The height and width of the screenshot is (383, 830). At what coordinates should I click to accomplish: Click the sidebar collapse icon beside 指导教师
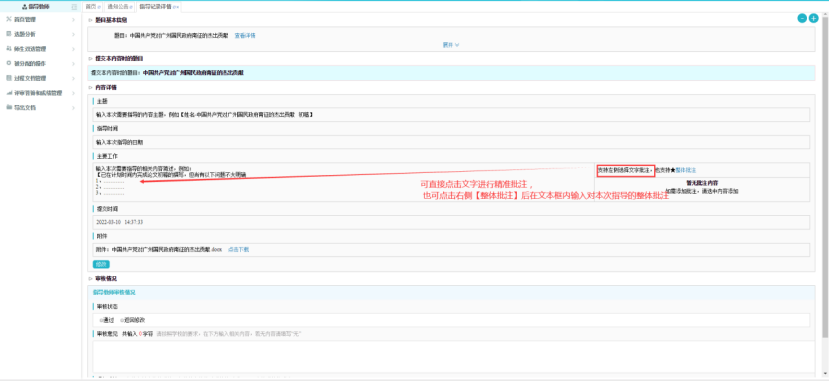[74, 7]
